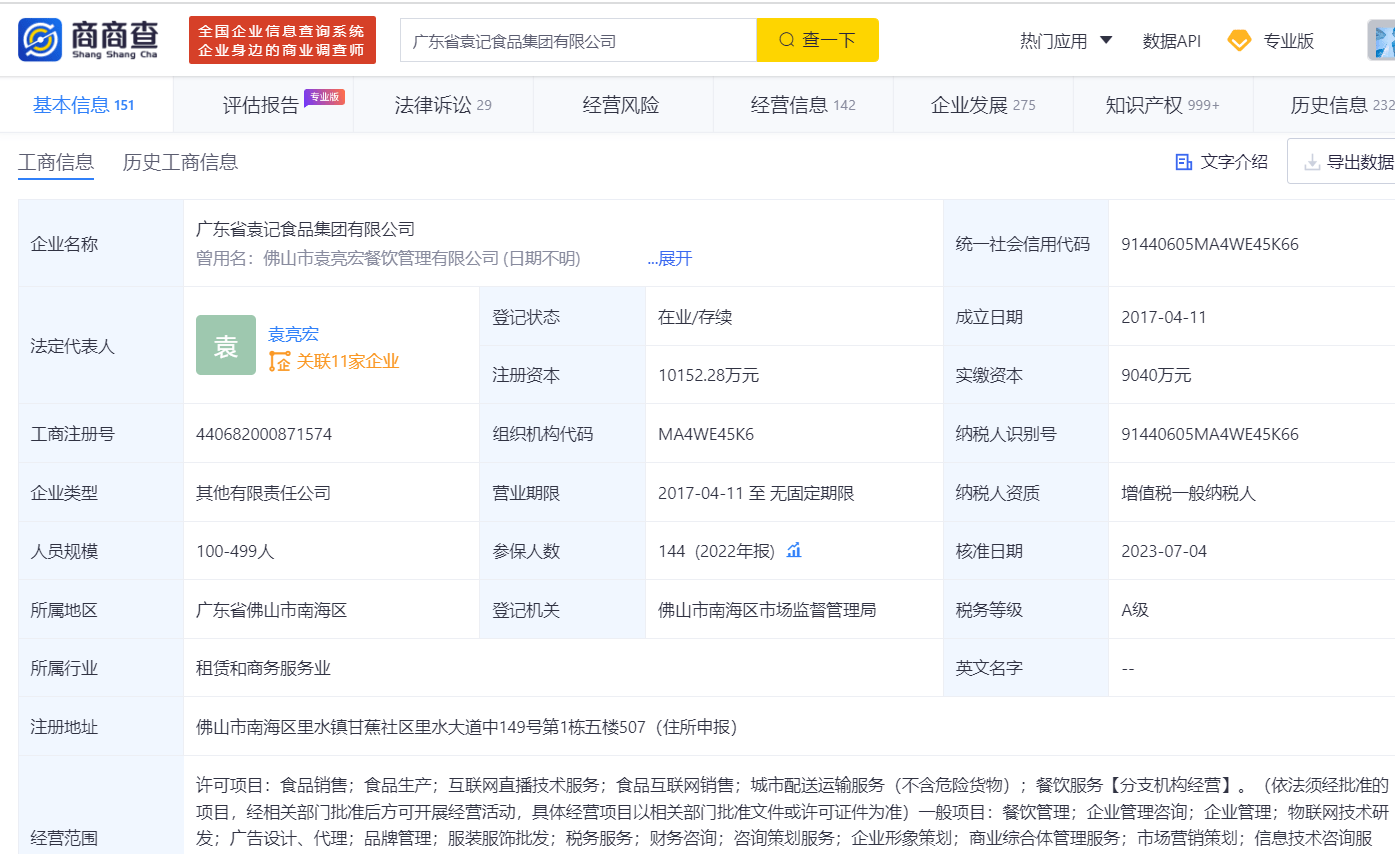Click the 导出数据 download icon
This screenshot has width=1395, height=854.
(x=1312, y=162)
